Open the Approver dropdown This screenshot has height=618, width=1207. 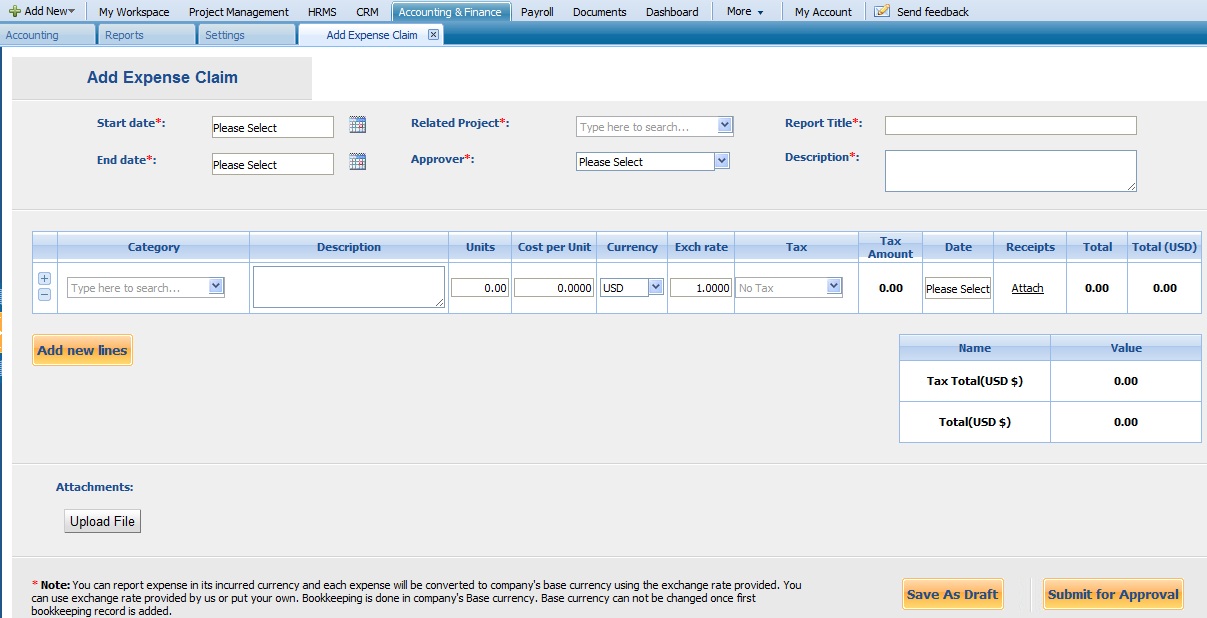721,161
